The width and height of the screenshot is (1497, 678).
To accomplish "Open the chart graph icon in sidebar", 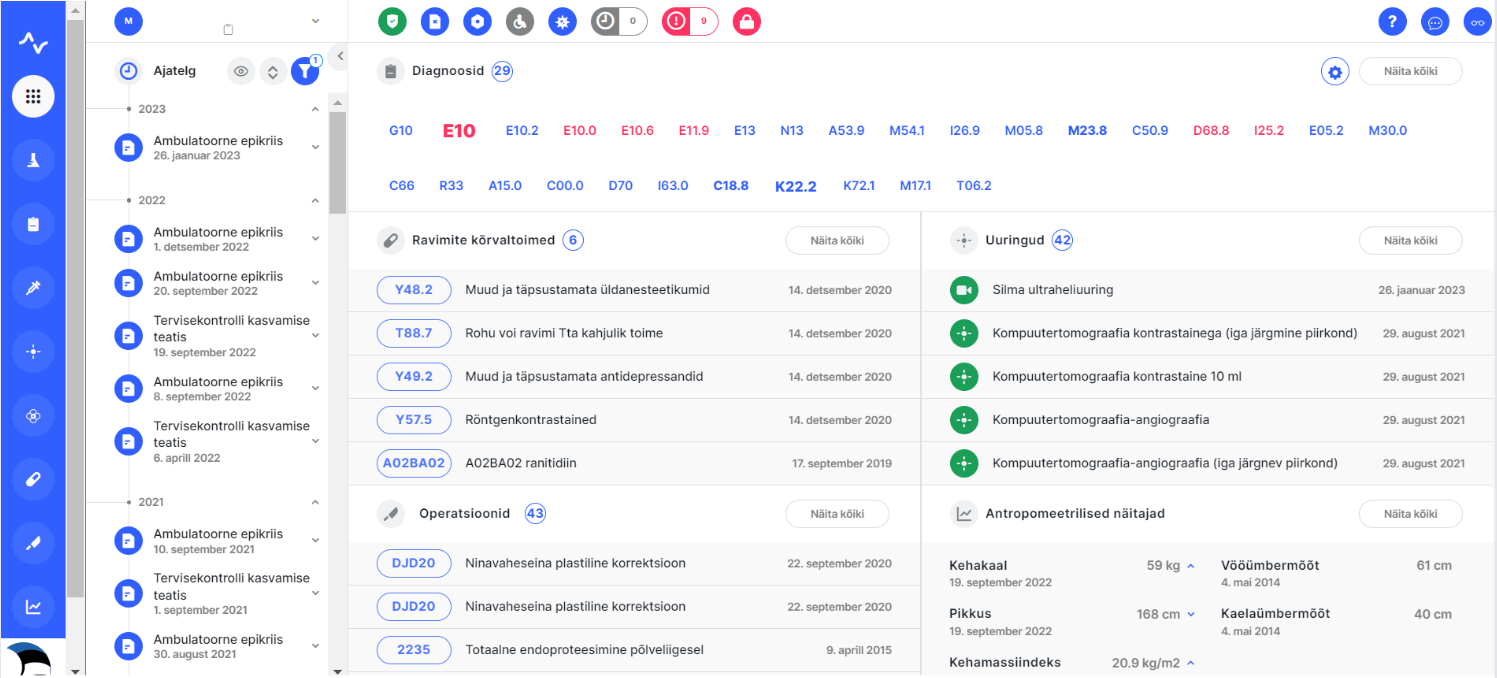I will tap(33, 606).
